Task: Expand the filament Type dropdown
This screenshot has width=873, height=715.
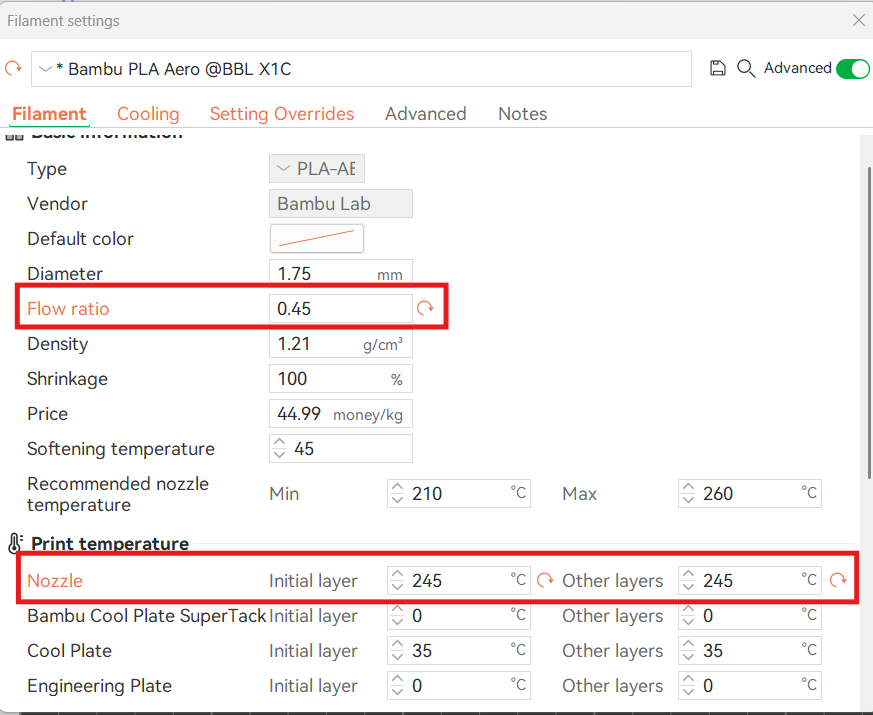Action: click(x=317, y=169)
